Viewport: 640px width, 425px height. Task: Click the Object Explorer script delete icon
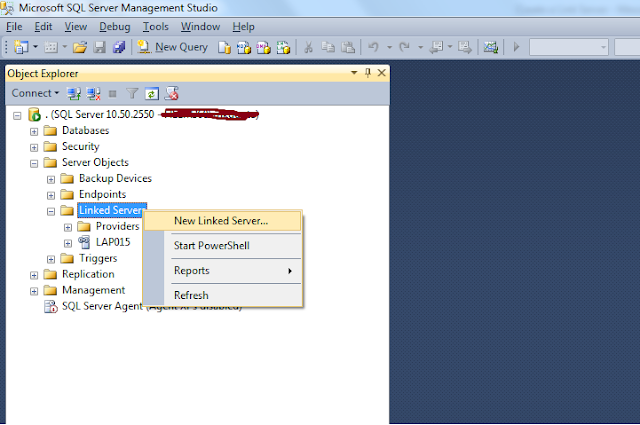click(171, 94)
